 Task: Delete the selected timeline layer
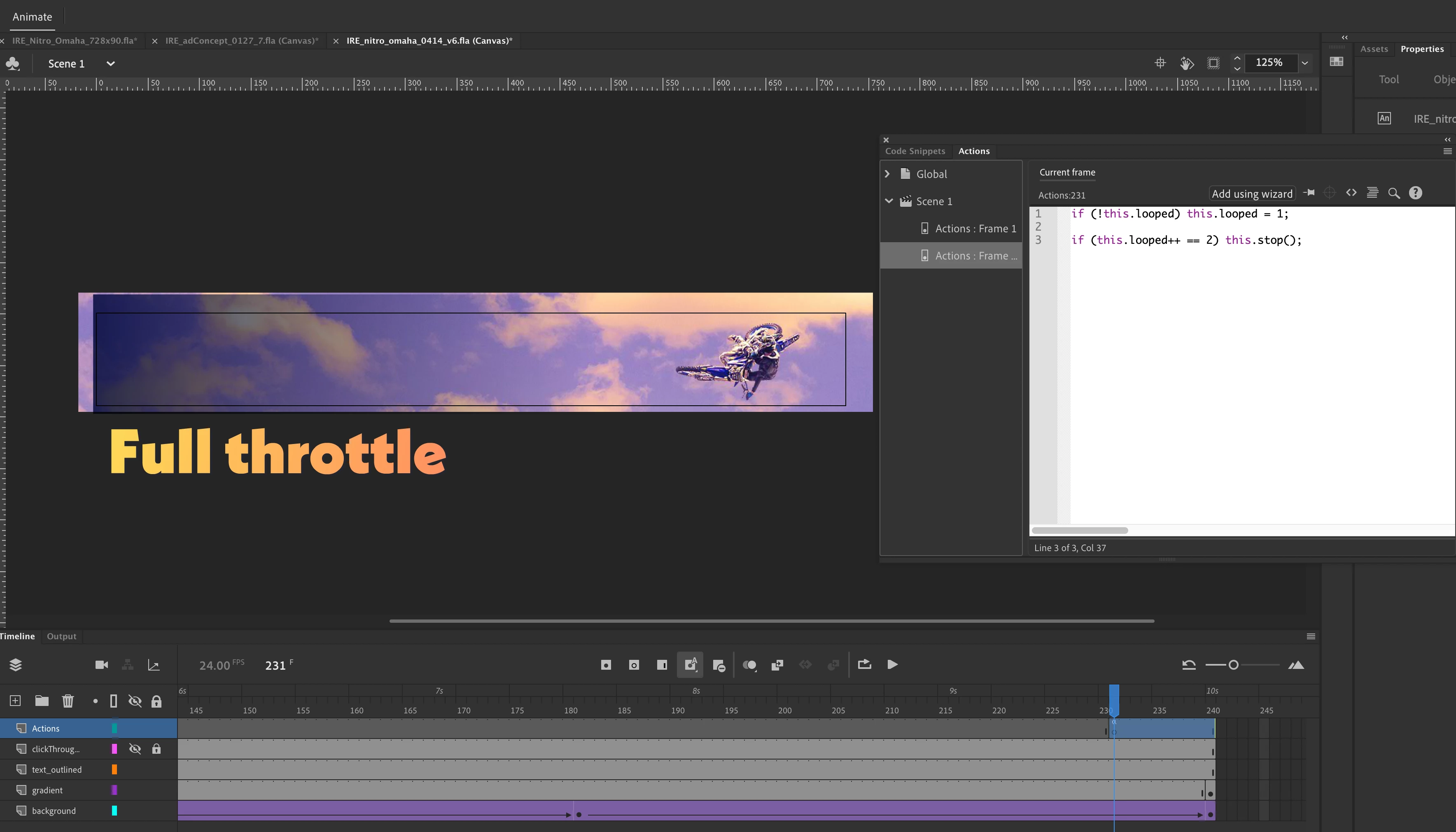(x=68, y=701)
